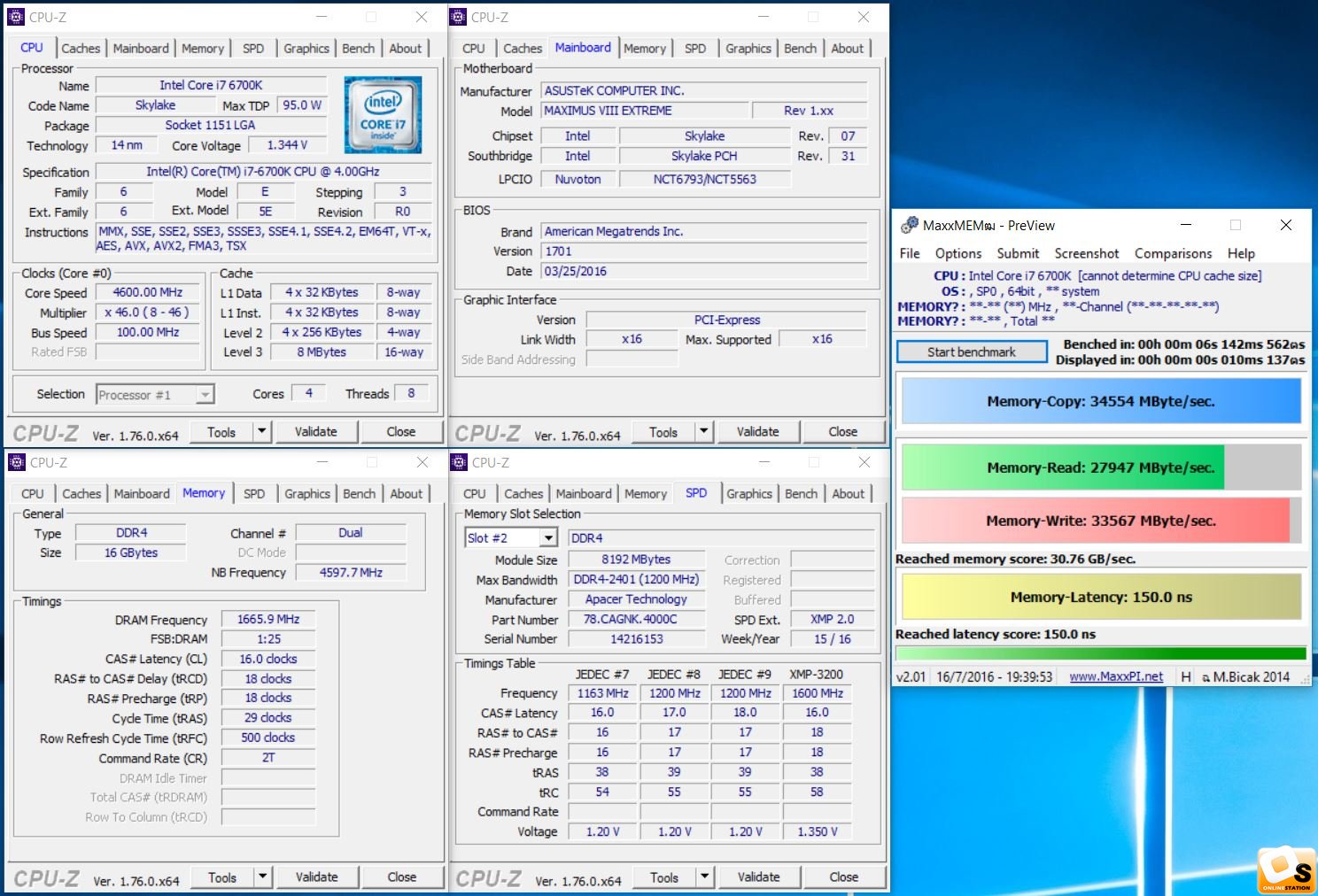Open Tools dropdown arrow in Mainboard window
Image resolution: width=1318 pixels, height=896 pixels.
pos(703,432)
